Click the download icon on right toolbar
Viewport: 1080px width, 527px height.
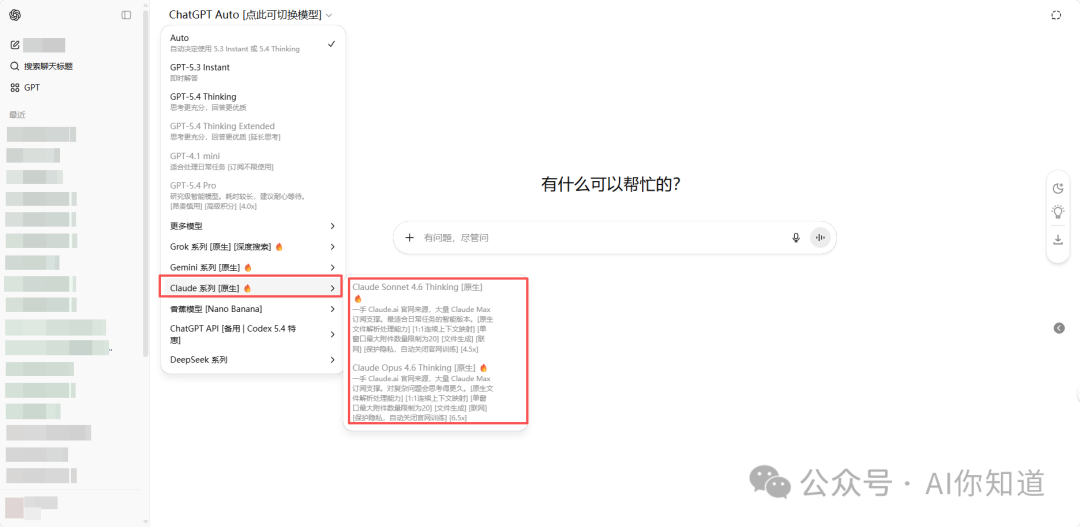[x=1058, y=240]
